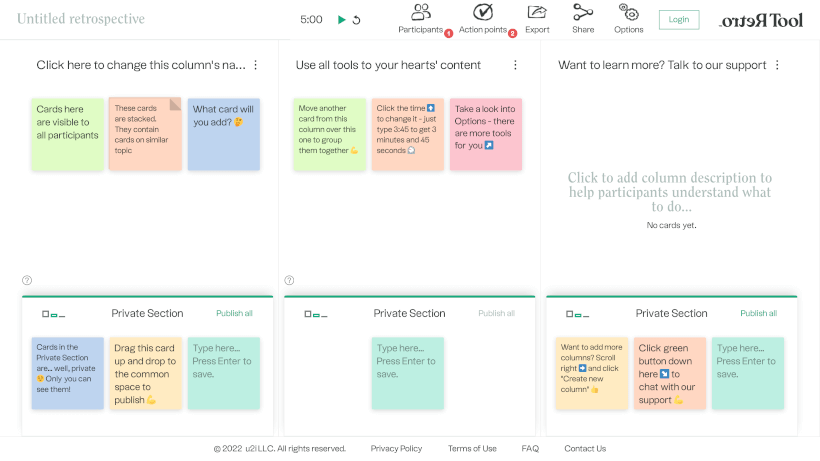The height and width of the screenshot is (461, 820).
Task: Open the Privacy Policy link
Action: [396, 449]
